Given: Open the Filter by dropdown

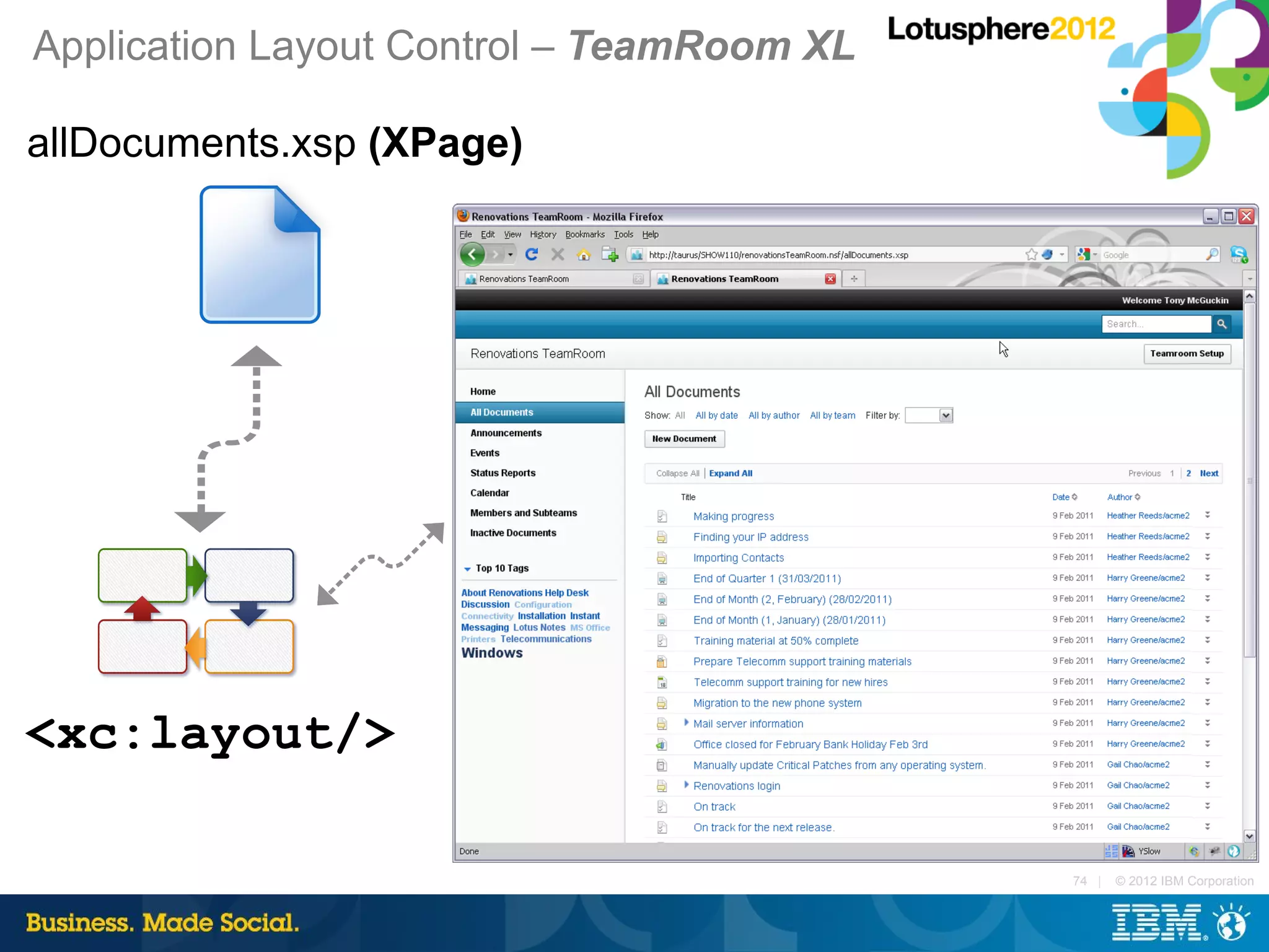Looking at the screenshot, I should (x=929, y=416).
